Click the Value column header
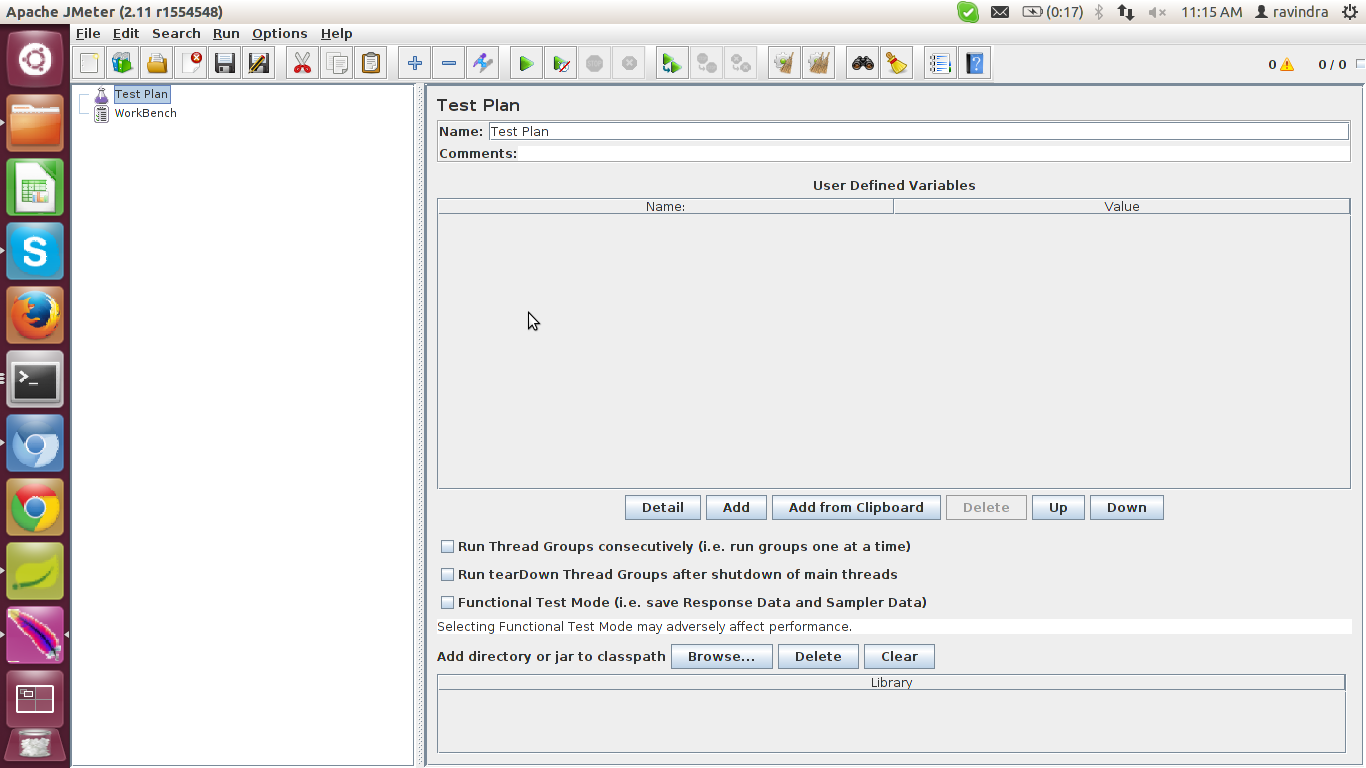 (1121, 206)
